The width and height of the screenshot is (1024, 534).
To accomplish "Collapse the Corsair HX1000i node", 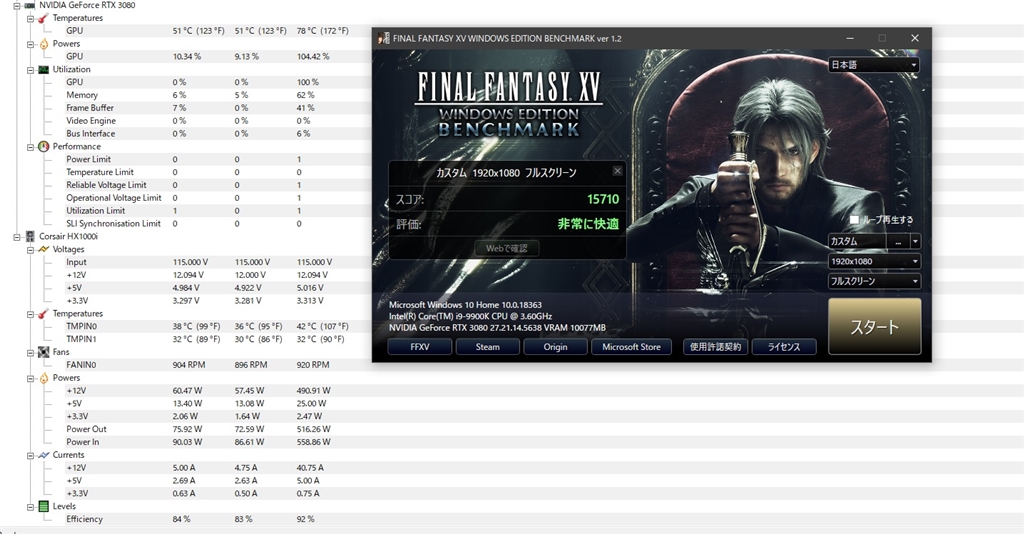I will pyautogui.click(x=17, y=236).
